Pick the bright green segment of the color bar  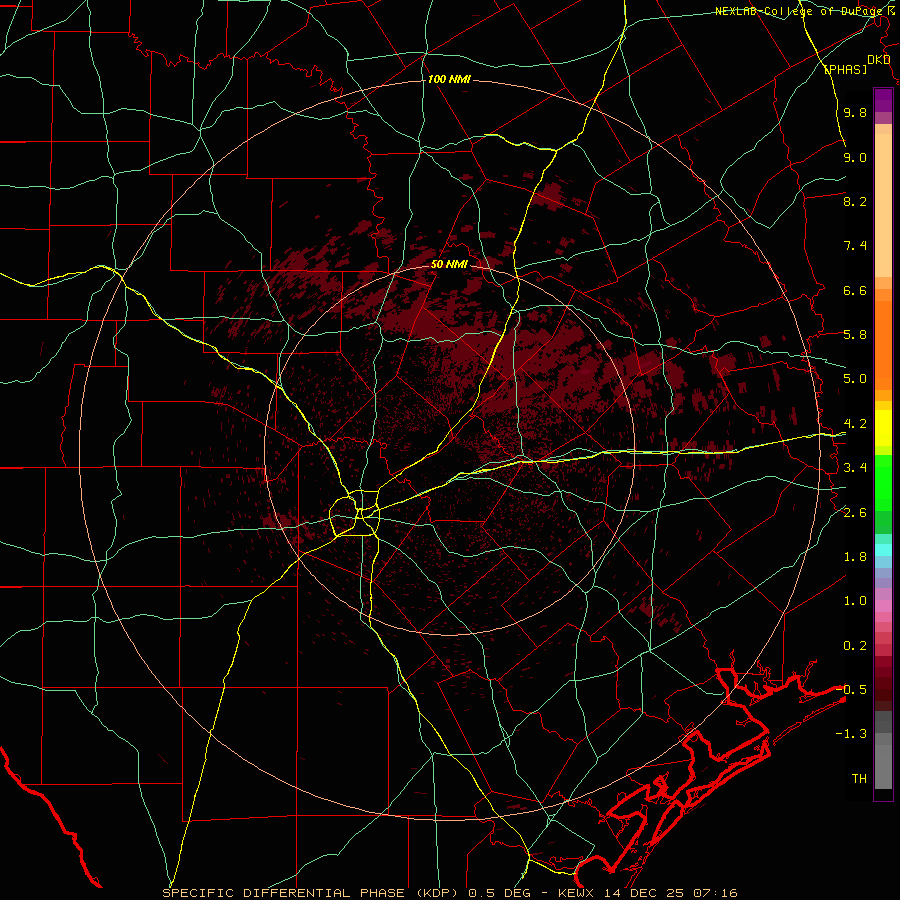pyautogui.click(x=883, y=482)
